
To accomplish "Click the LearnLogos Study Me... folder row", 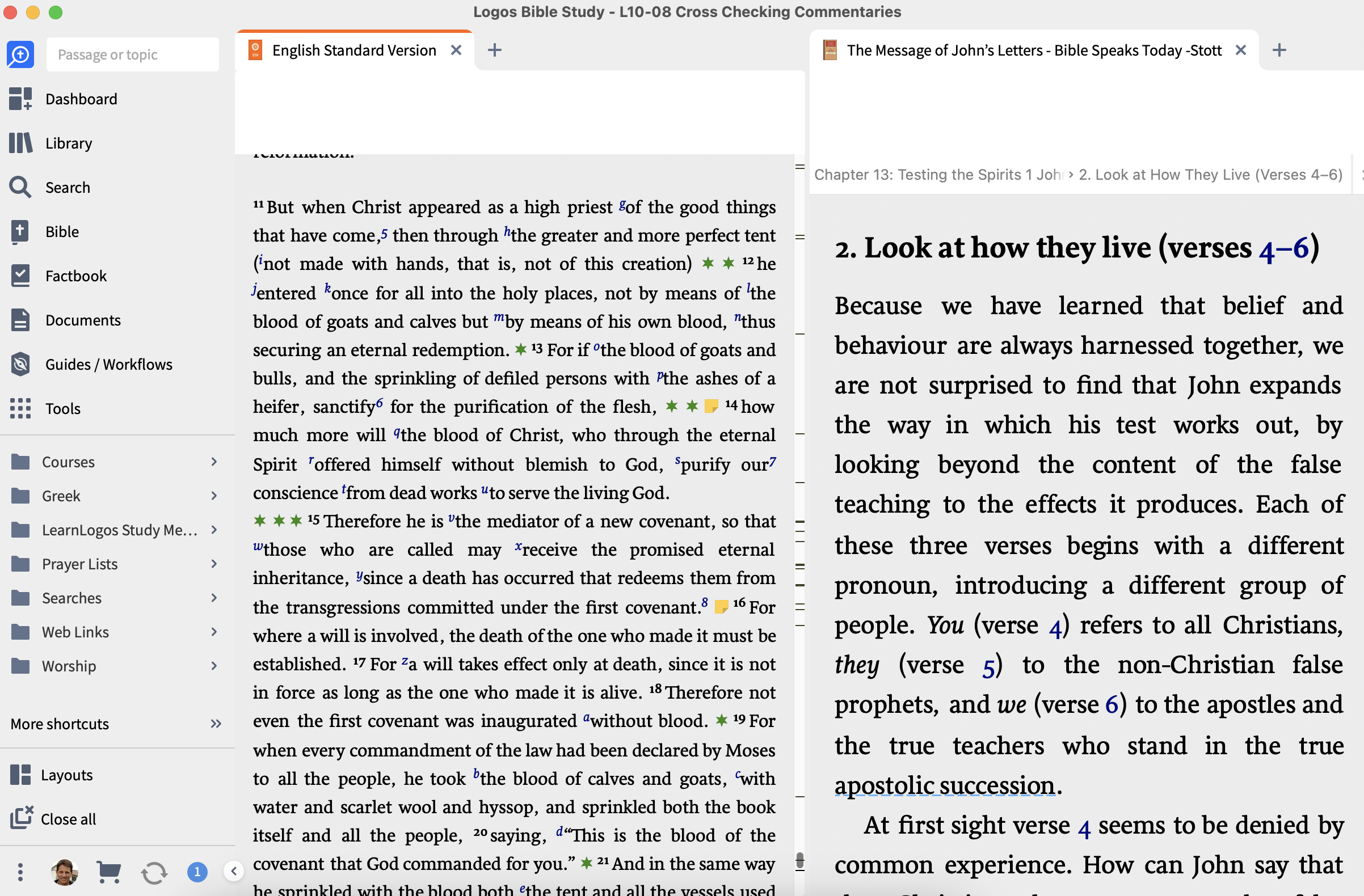I will tap(117, 529).
